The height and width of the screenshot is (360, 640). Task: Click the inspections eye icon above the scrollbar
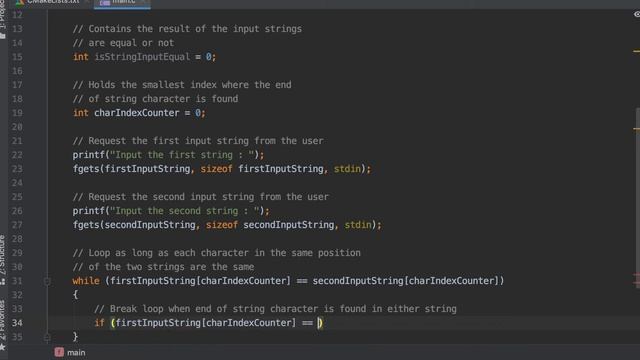click(636, 14)
